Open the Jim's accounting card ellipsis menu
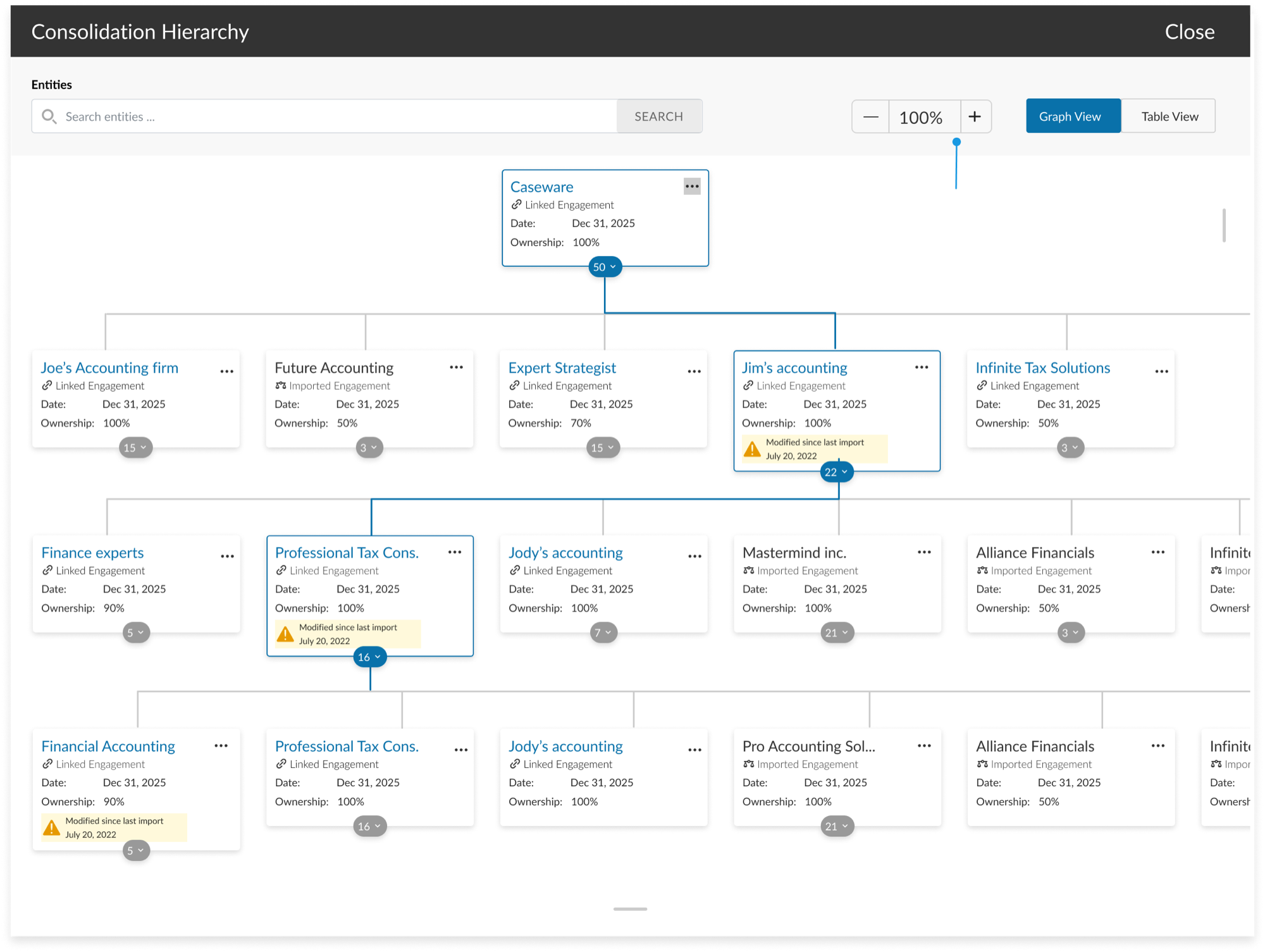The image size is (1265, 952). pyautogui.click(x=922, y=368)
